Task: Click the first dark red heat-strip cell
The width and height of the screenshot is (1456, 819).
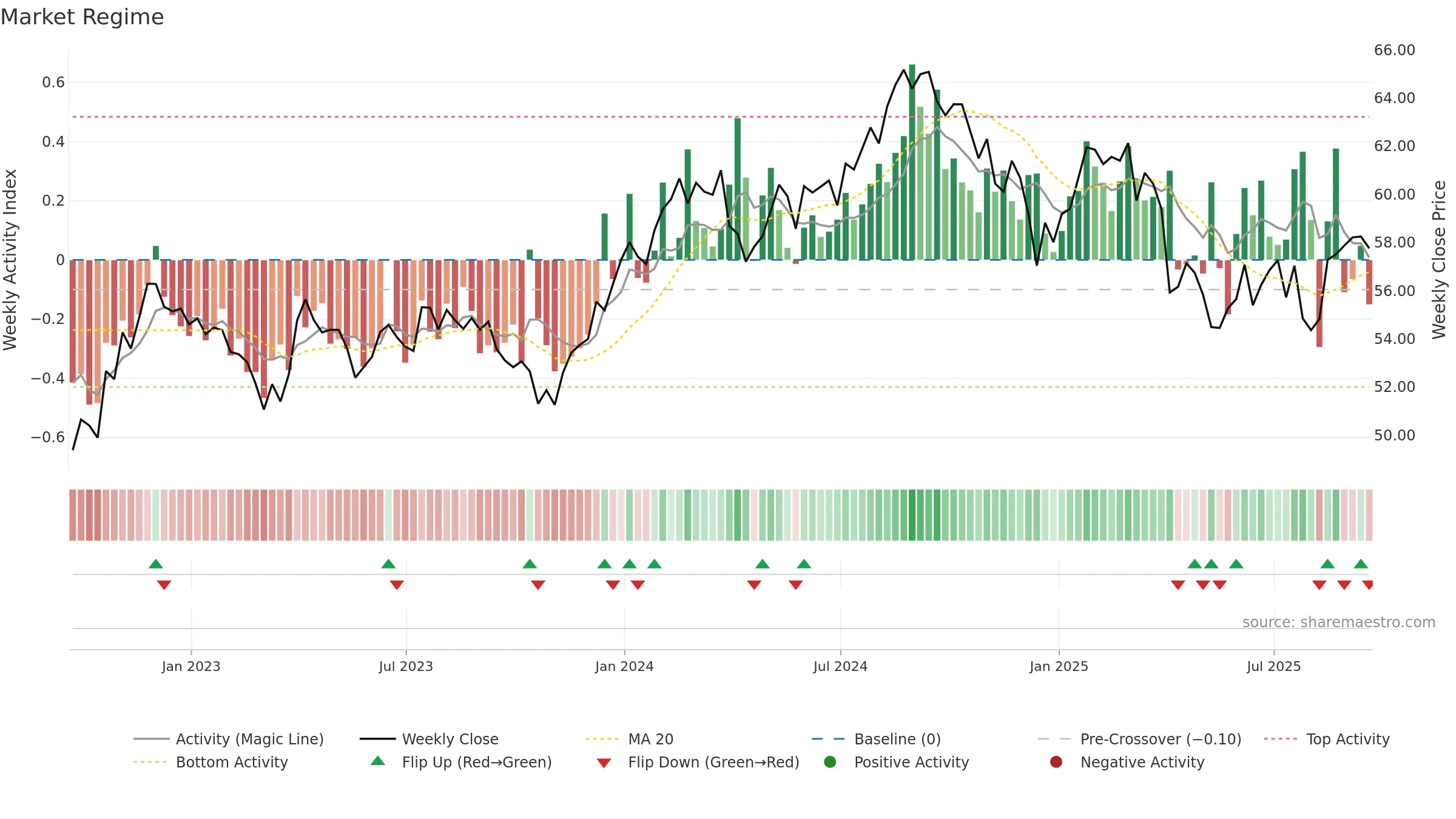Action: 73,515
